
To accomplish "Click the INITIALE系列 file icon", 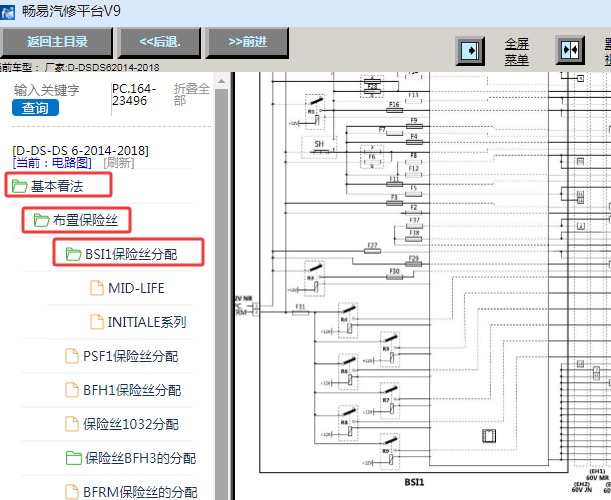I will pos(97,322).
